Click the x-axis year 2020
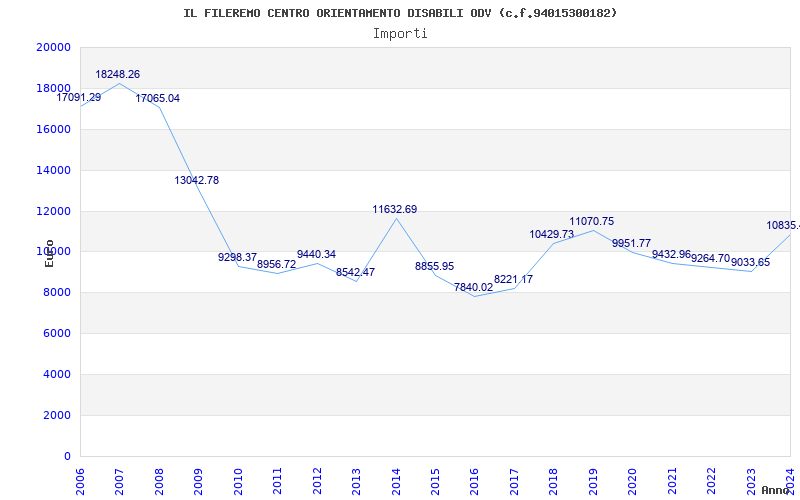800x500 pixels. [633, 481]
